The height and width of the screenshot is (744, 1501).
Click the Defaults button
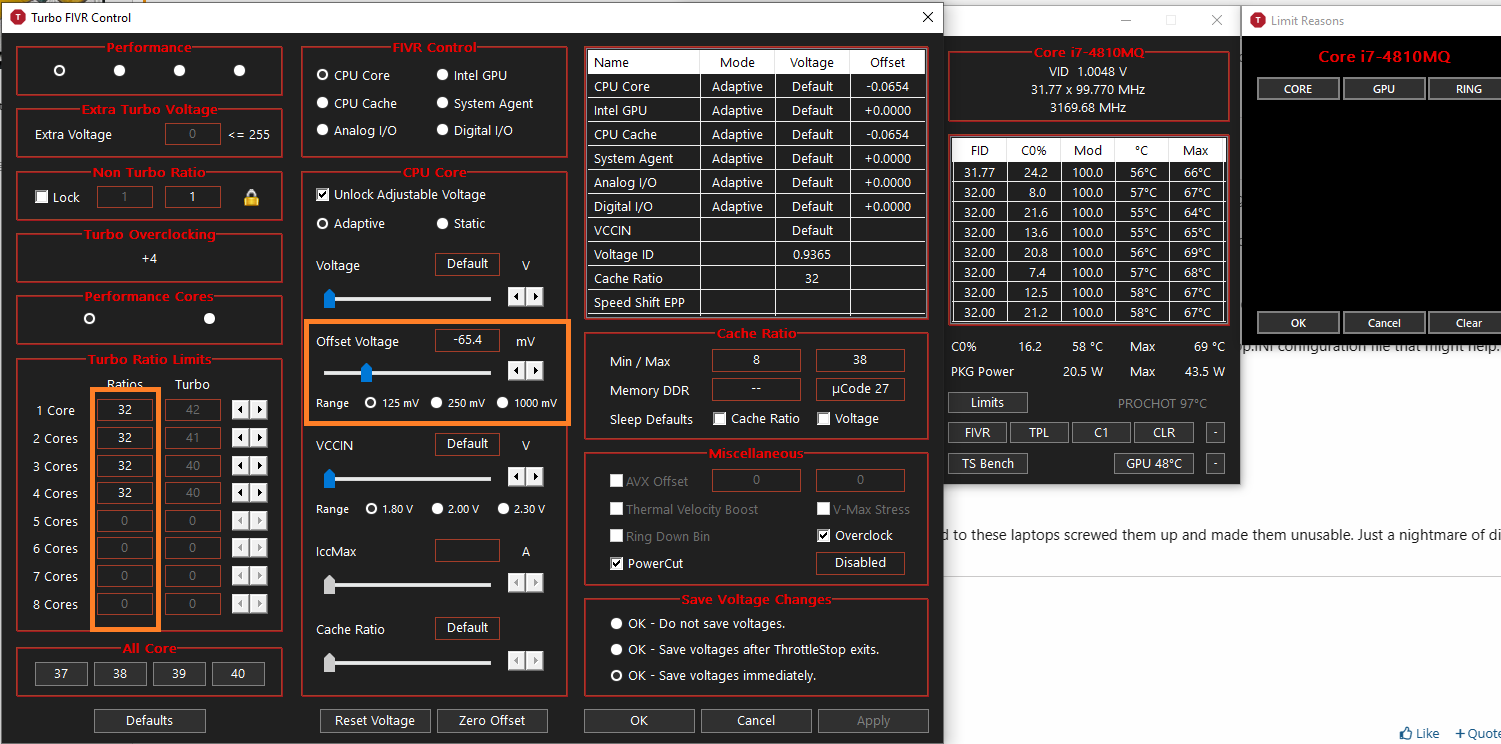[x=150, y=720]
